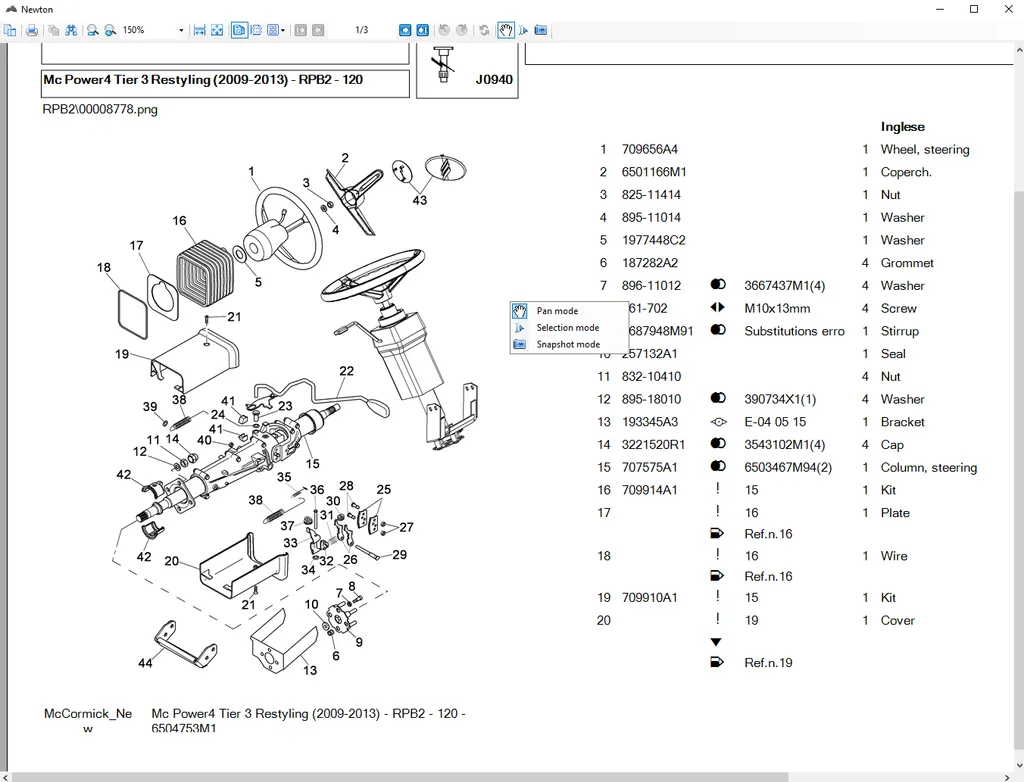This screenshot has width=1024, height=782.
Task: Click the 'J0940' code label
Action: (494, 80)
